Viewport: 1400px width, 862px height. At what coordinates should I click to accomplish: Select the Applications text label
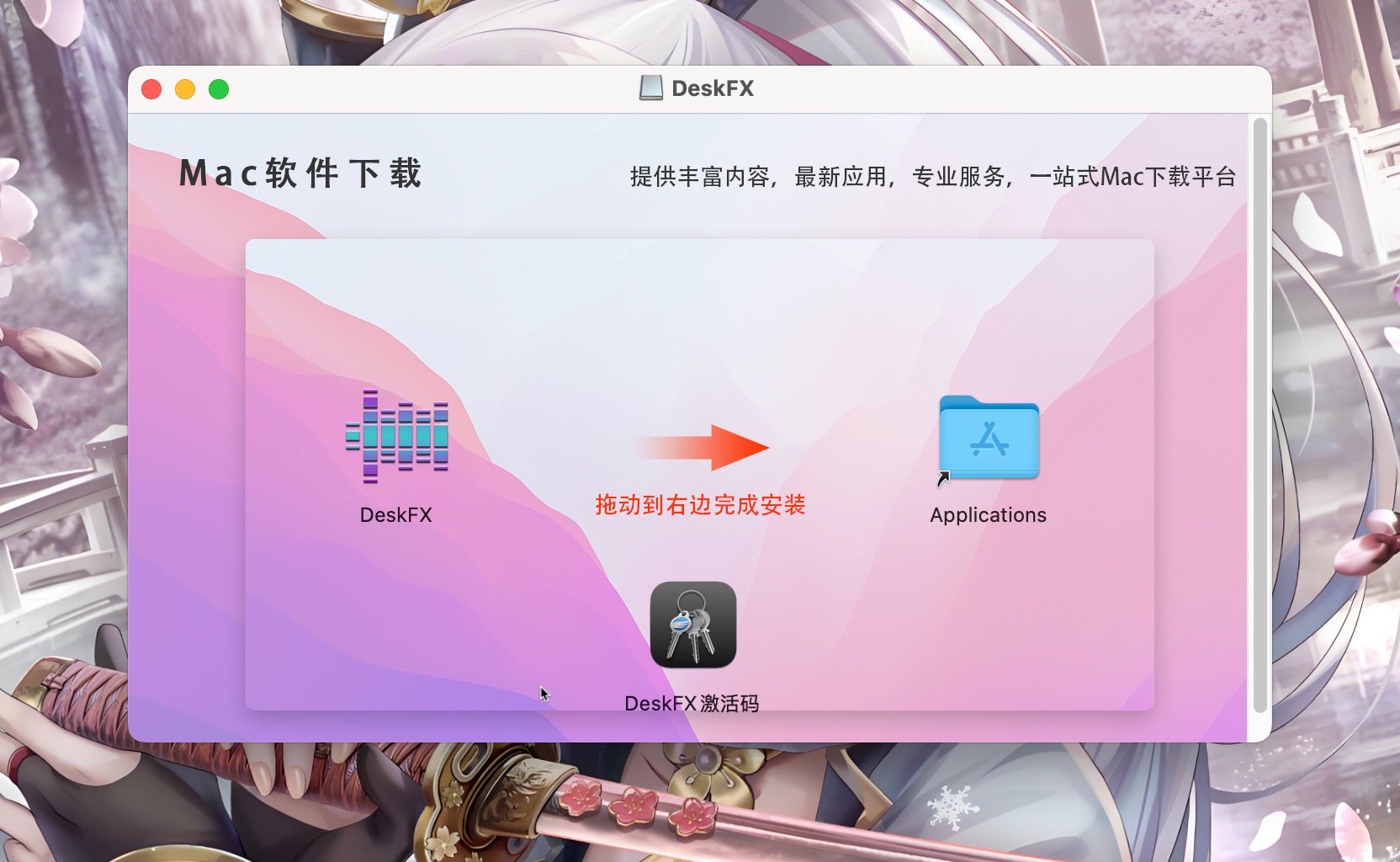(989, 515)
